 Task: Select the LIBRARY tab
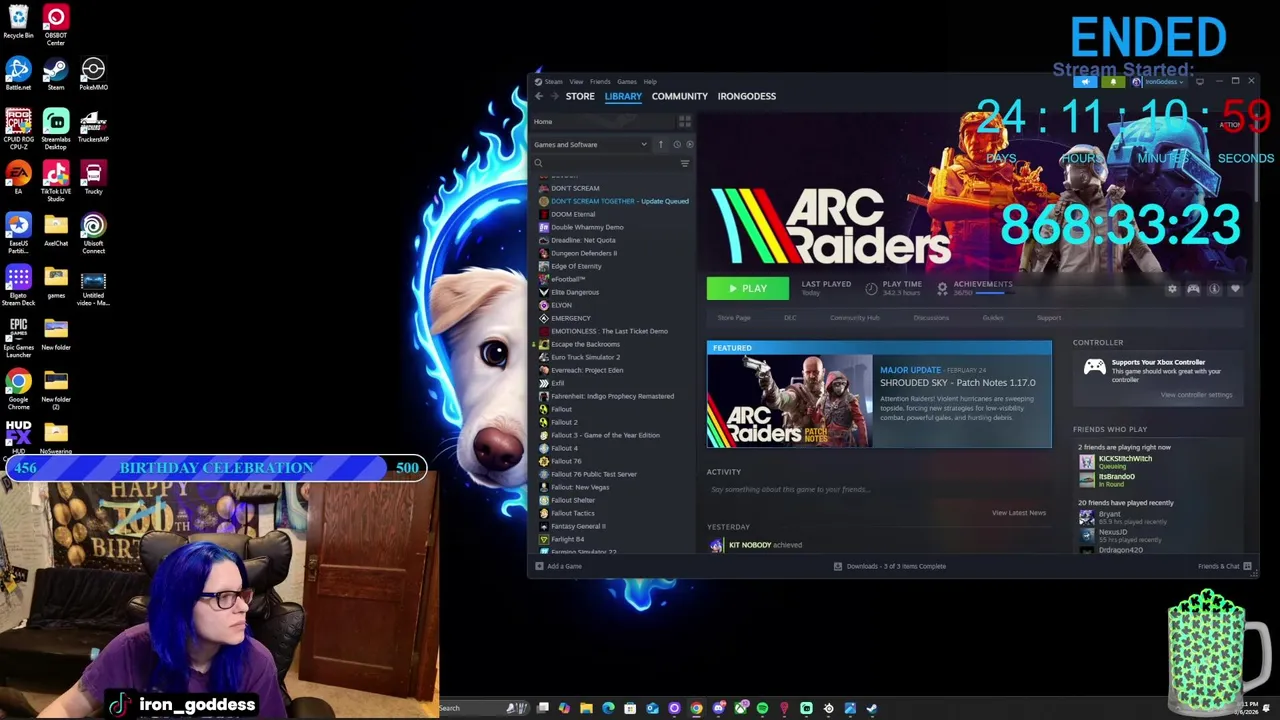click(x=623, y=96)
